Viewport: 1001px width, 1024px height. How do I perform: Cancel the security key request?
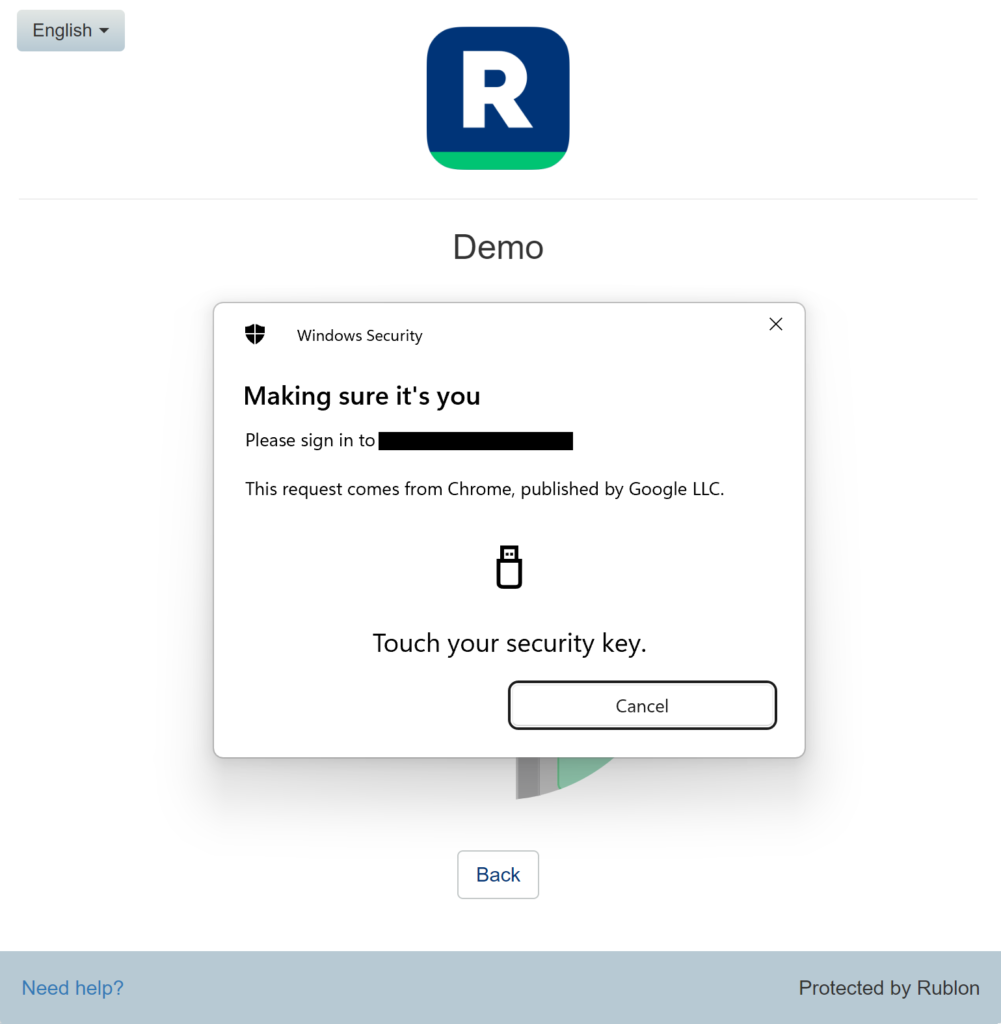point(641,705)
